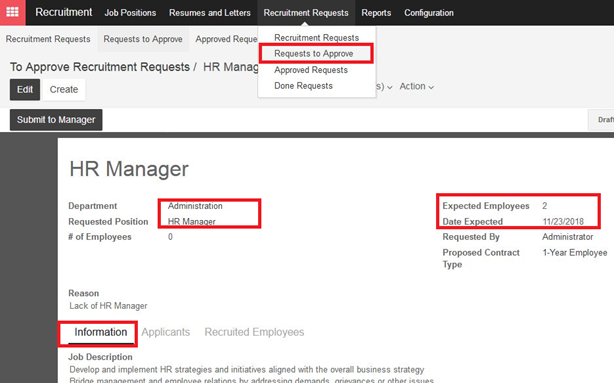Select the Information tab
The width and height of the screenshot is (614, 383).
(101, 332)
